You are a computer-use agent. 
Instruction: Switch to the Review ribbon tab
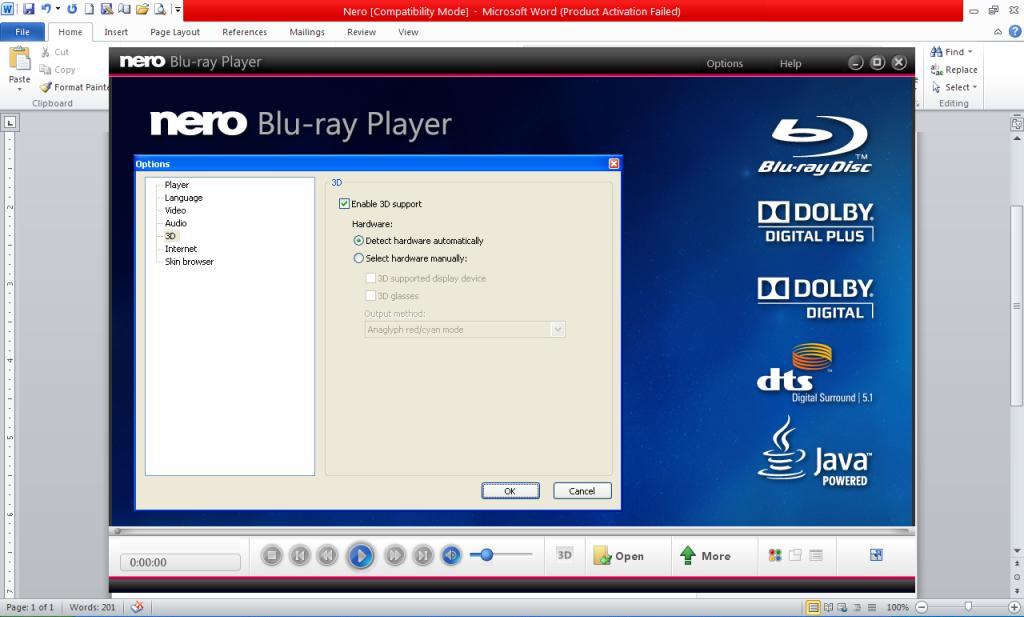click(361, 32)
